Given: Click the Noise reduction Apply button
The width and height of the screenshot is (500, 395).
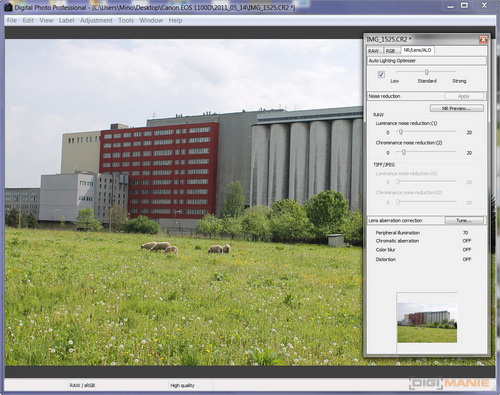Looking at the screenshot, I should (x=464, y=96).
